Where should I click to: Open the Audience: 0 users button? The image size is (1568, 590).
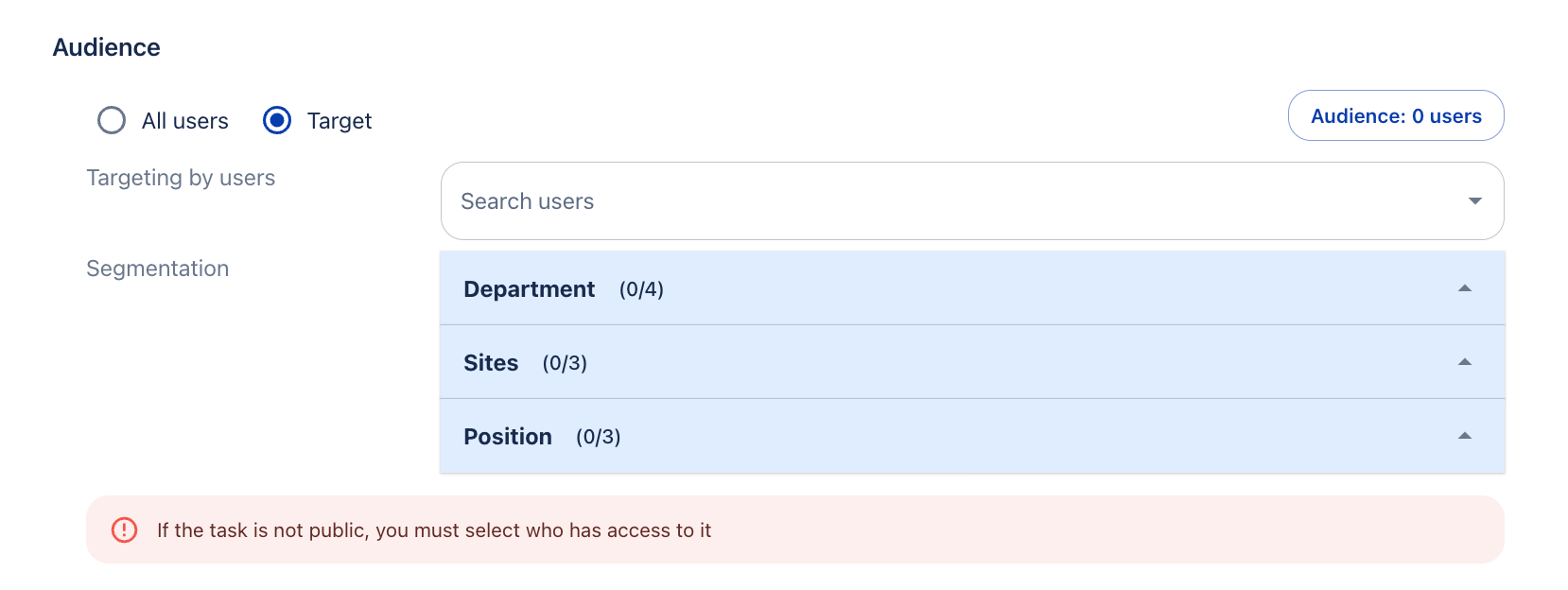1396,115
